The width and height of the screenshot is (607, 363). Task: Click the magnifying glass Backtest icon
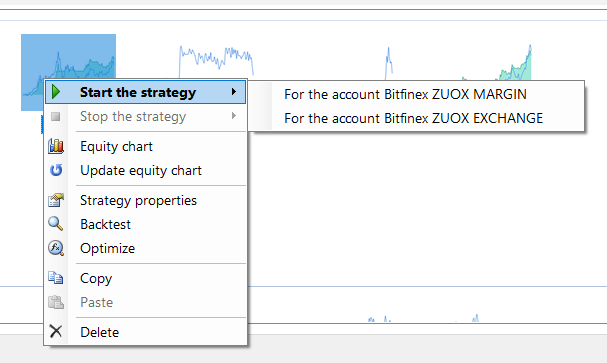pos(56,224)
